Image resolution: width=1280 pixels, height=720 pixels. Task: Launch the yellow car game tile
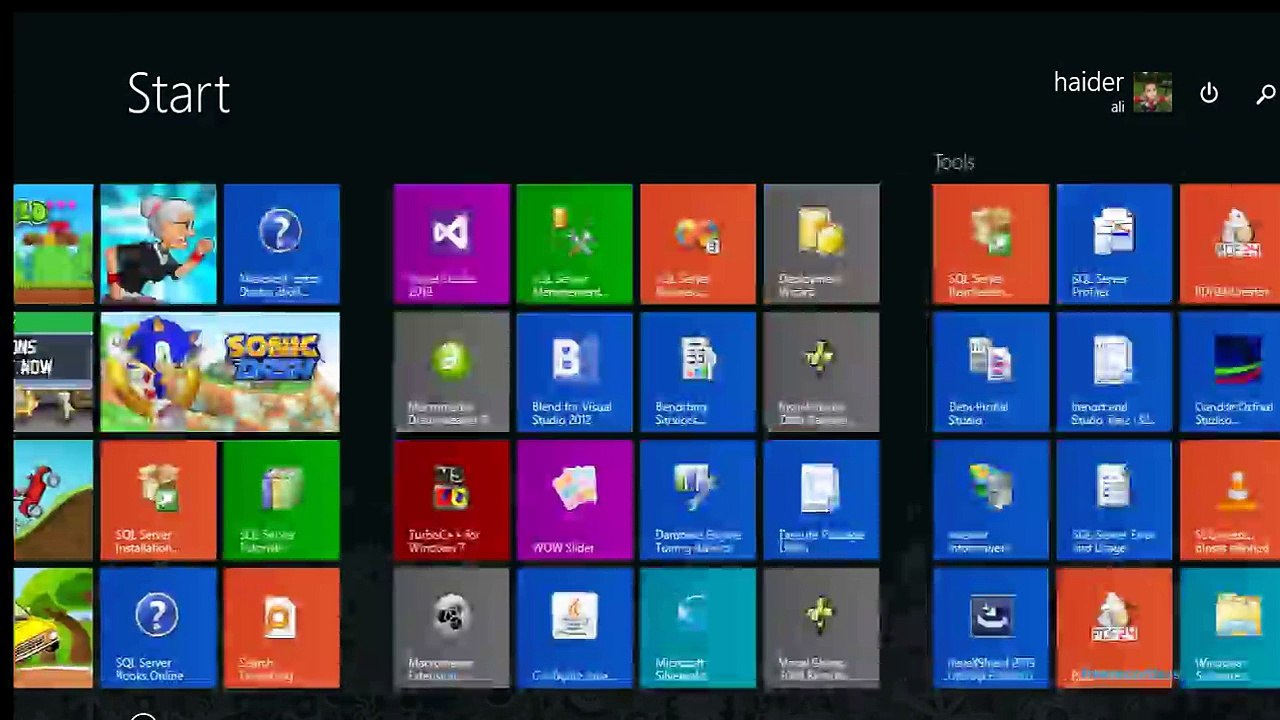click(53, 628)
